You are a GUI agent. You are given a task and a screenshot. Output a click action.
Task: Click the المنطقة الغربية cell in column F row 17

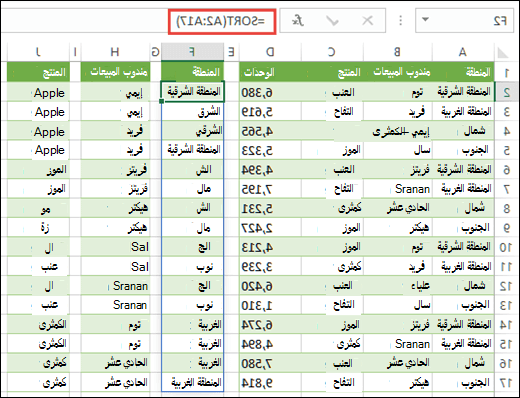(x=192, y=383)
